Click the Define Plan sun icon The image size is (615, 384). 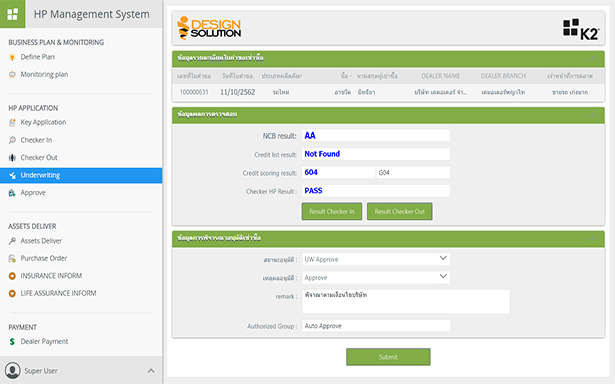pos(12,57)
